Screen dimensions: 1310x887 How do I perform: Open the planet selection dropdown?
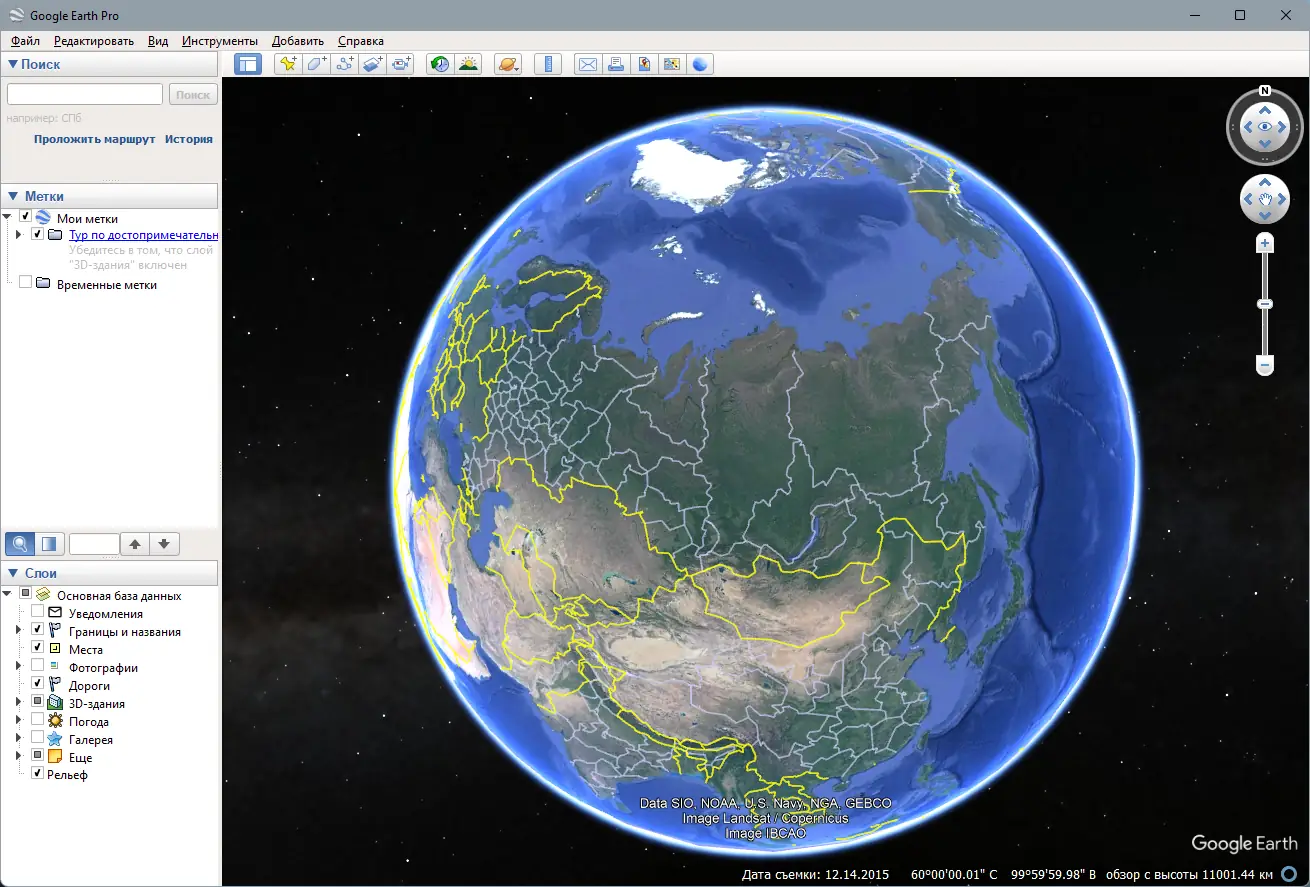[507, 63]
